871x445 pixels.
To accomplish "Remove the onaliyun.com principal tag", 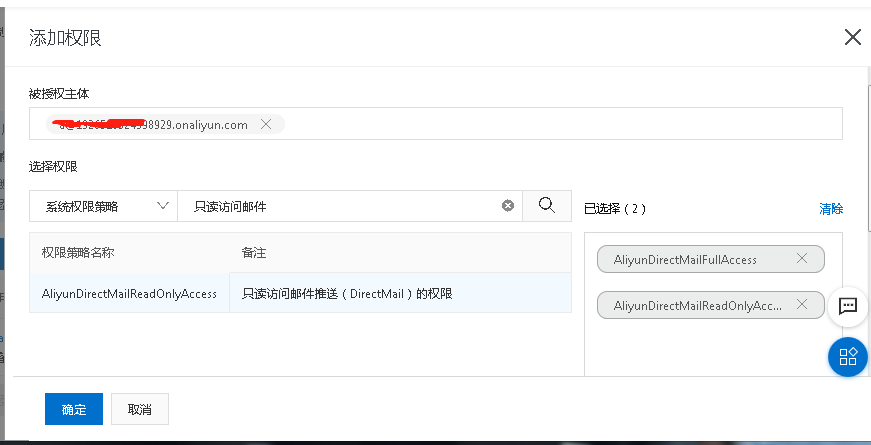I will pos(266,125).
